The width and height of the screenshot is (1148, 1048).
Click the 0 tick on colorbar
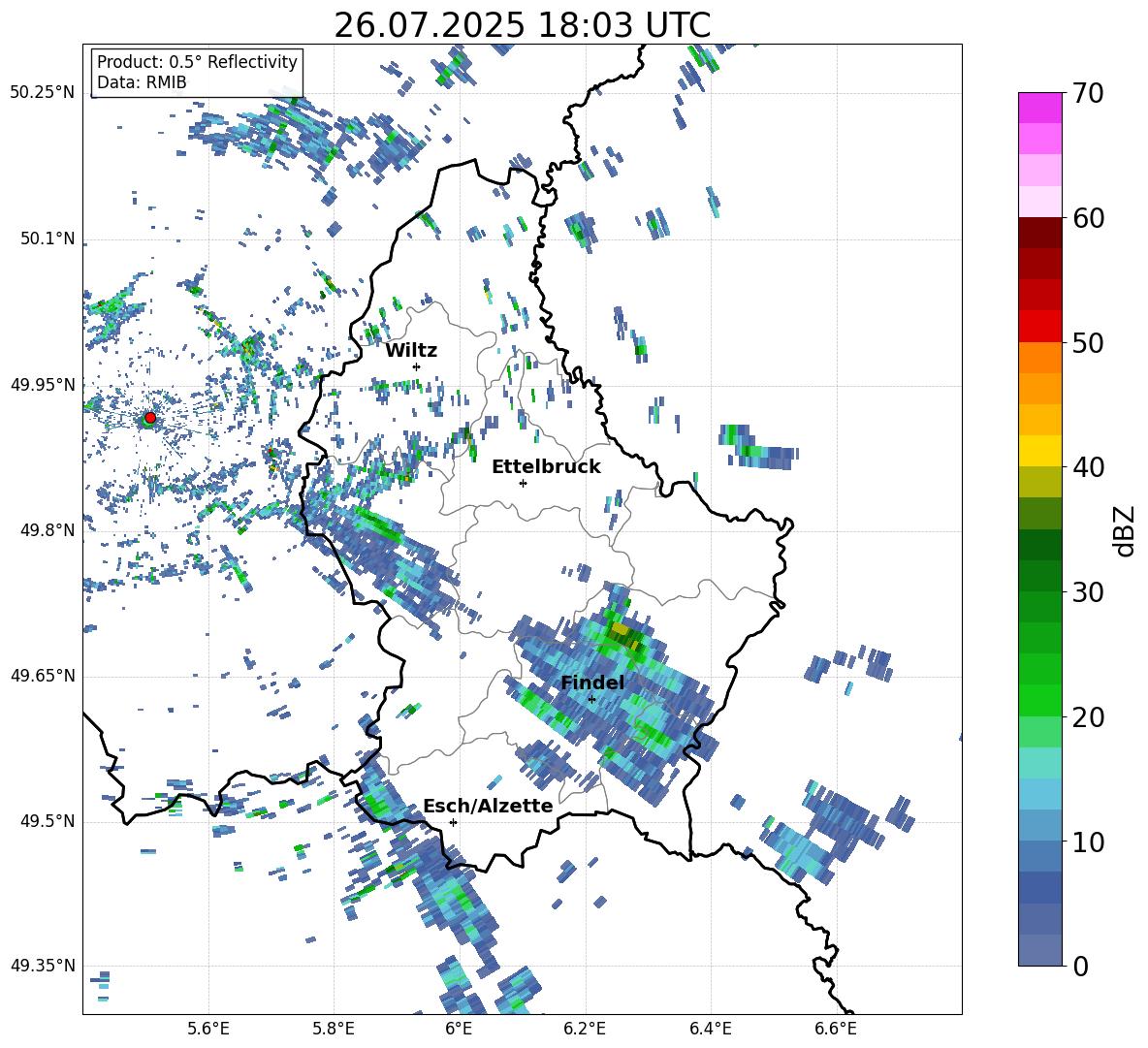[x=1080, y=966]
